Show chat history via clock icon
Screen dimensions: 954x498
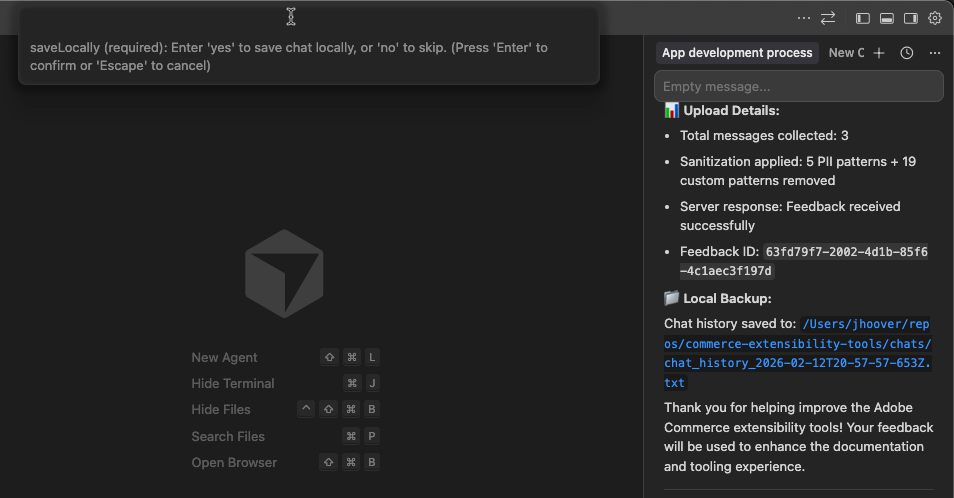point(907,53)
